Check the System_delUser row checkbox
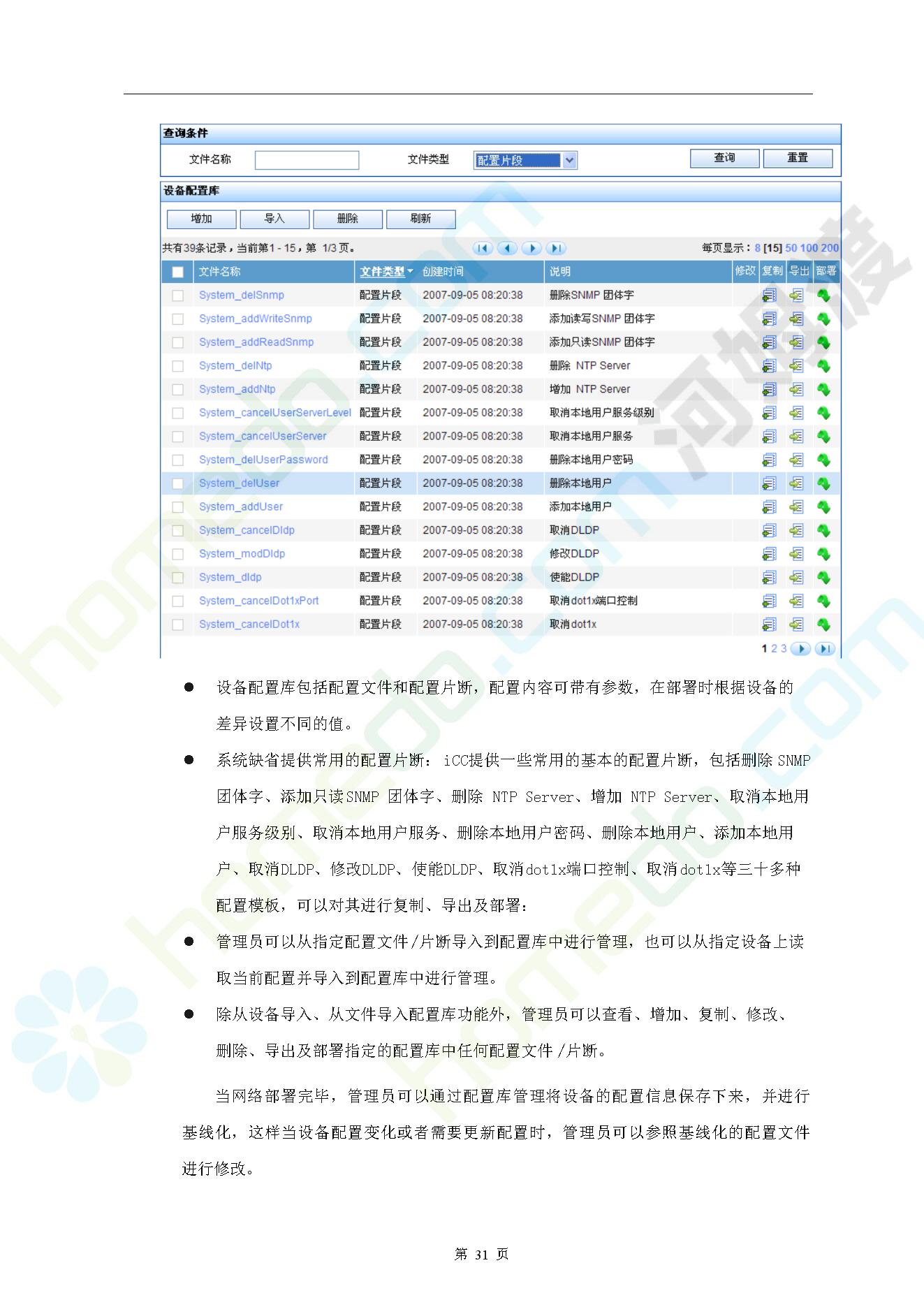924x1307 pixels. [178, 483]
